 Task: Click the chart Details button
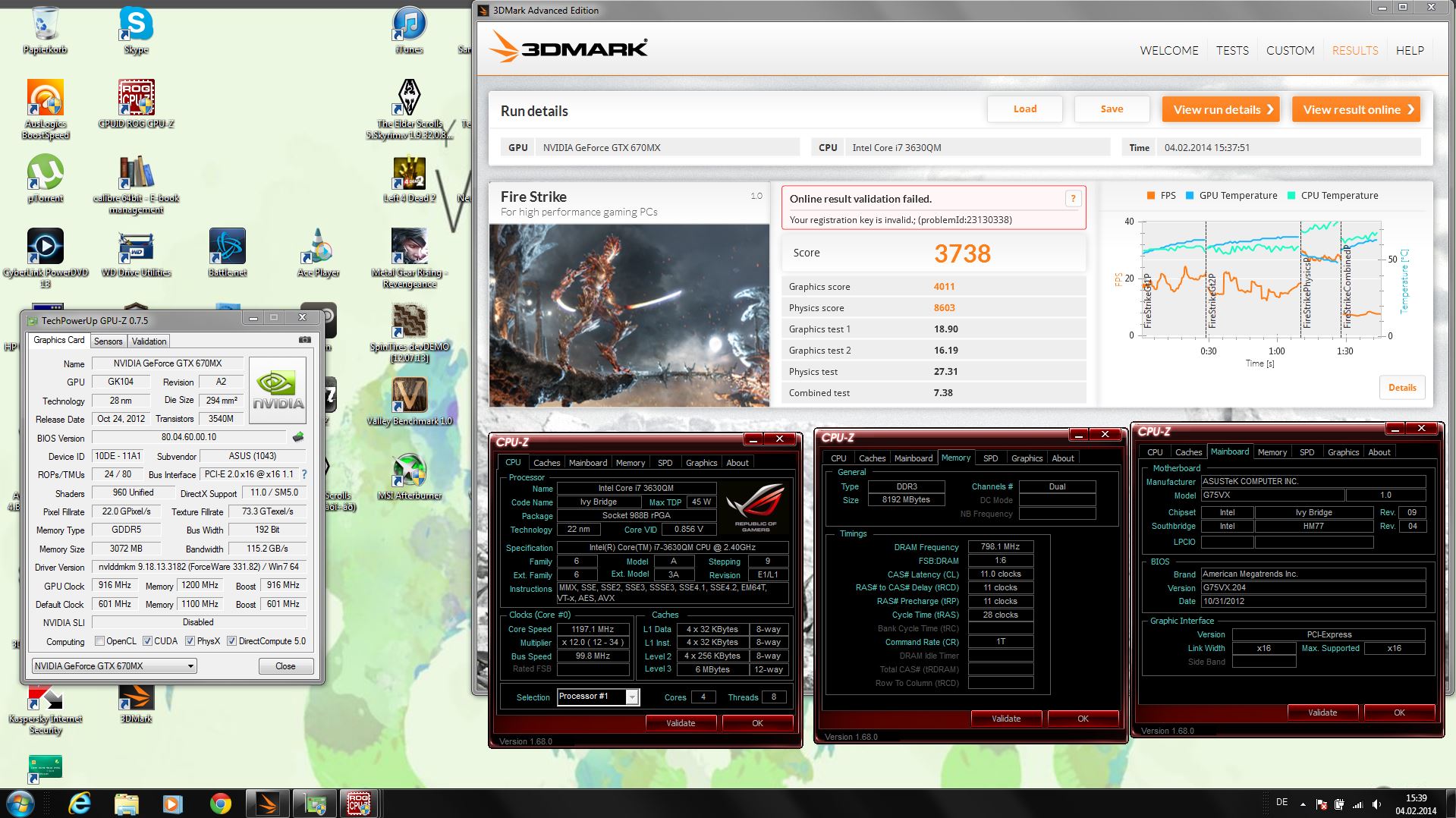[x=1402, y=387]
